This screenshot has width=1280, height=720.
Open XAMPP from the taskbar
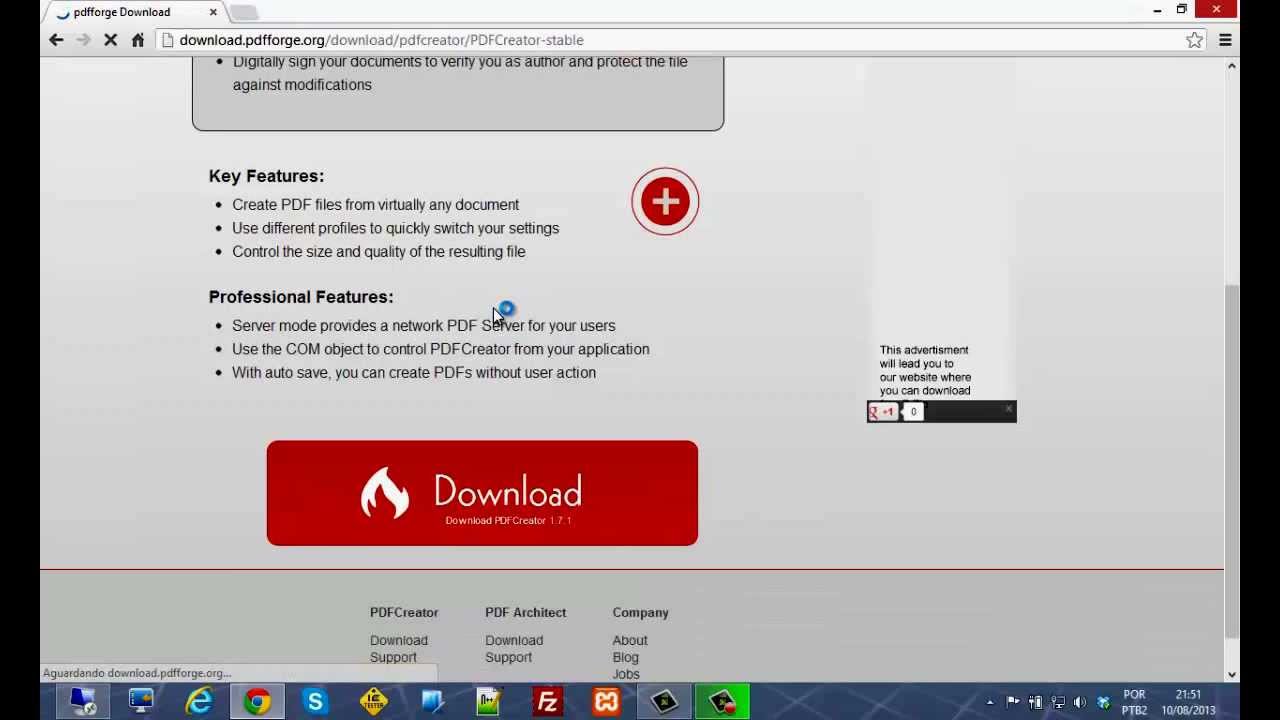pos(606,702)
